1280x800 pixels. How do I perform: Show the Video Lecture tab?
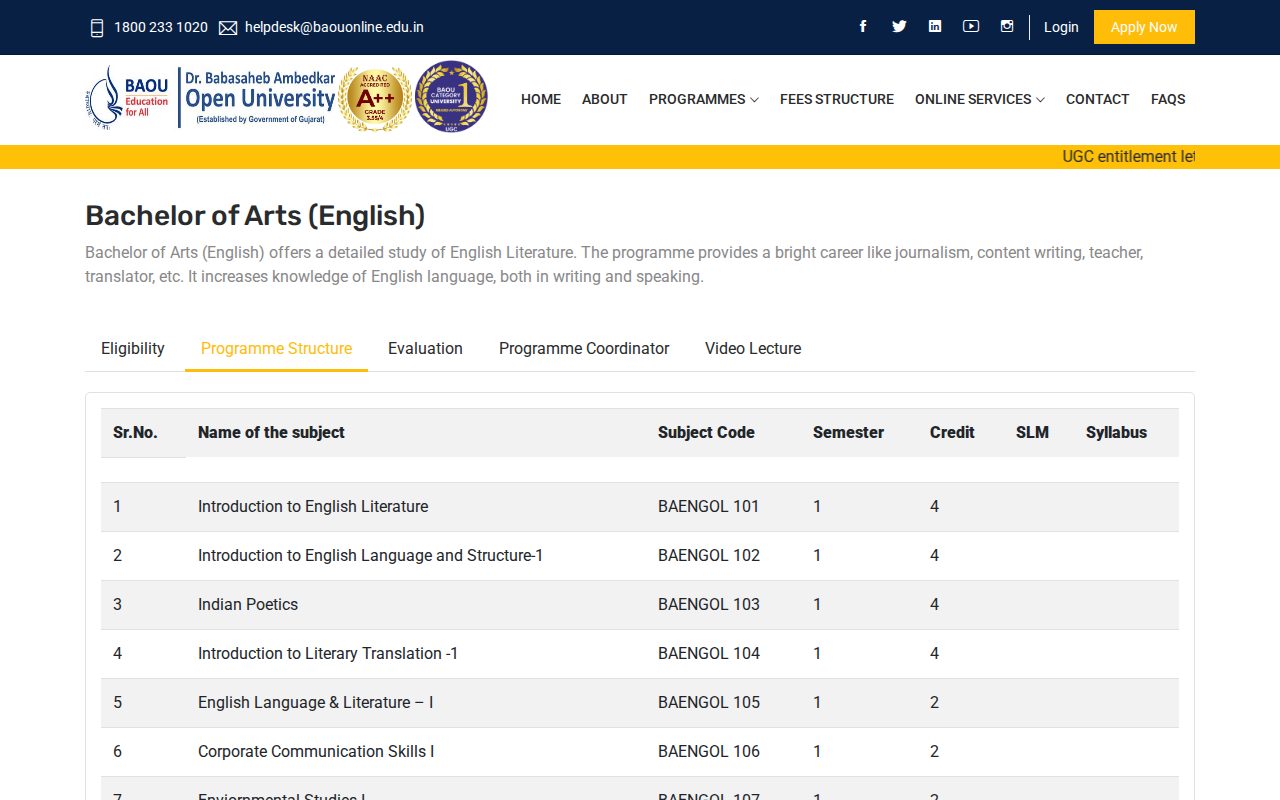tap(753, 348)
